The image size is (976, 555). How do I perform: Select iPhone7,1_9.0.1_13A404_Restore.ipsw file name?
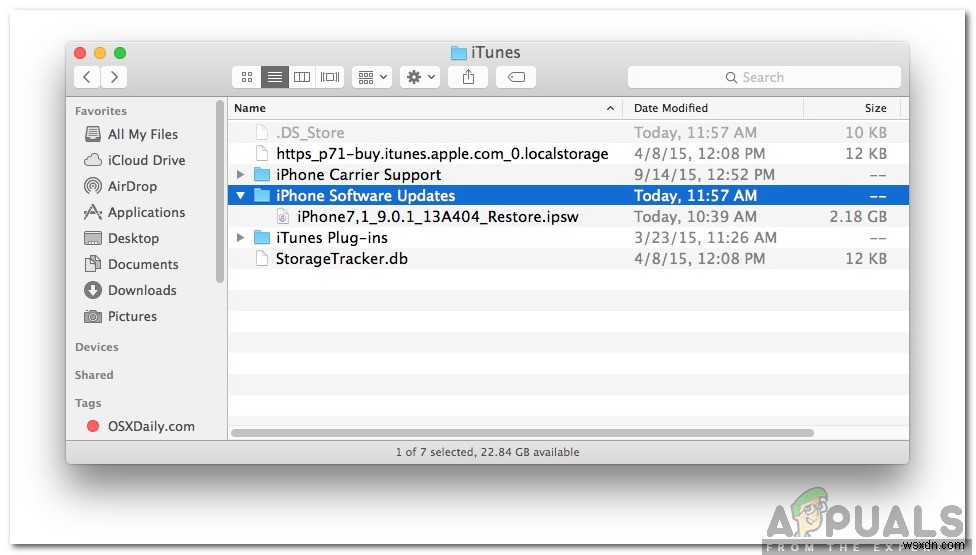coord(438,217)
